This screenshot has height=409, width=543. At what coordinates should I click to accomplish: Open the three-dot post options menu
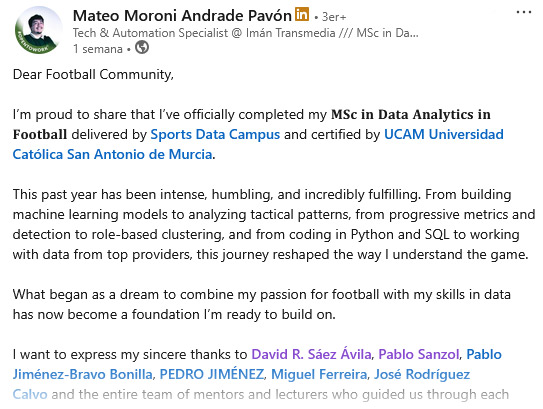pyautogui.click(x=524, y=12)
